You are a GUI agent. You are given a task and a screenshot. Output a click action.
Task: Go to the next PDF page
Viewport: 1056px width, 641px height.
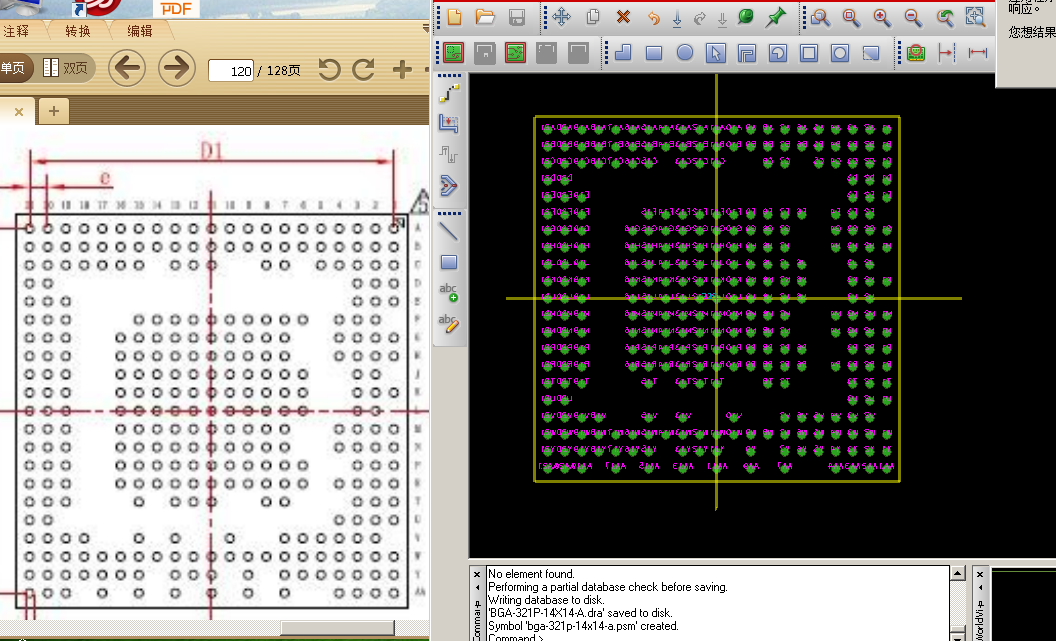177,69
